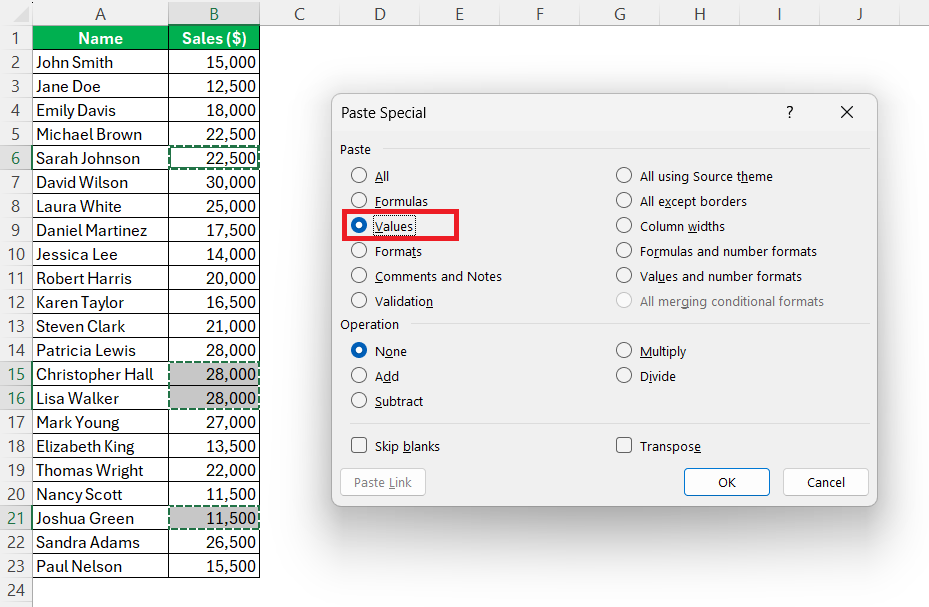The width and height of the screenshot is (929, 607).
Task: Select column G header
Action: (620, 14)
